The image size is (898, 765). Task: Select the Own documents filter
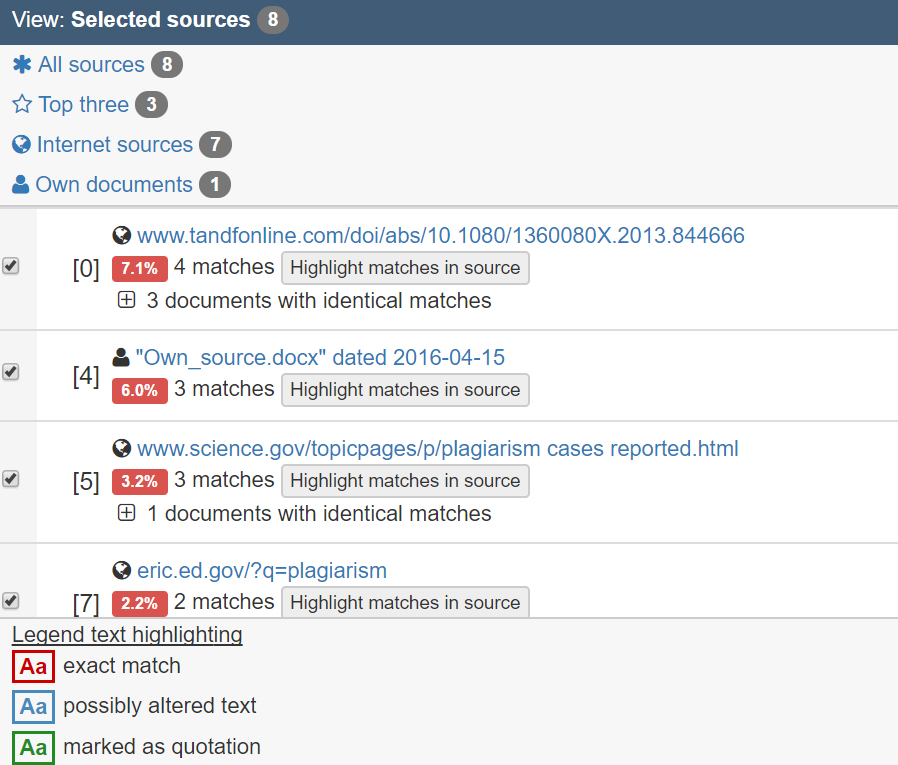tap(114, 184)
